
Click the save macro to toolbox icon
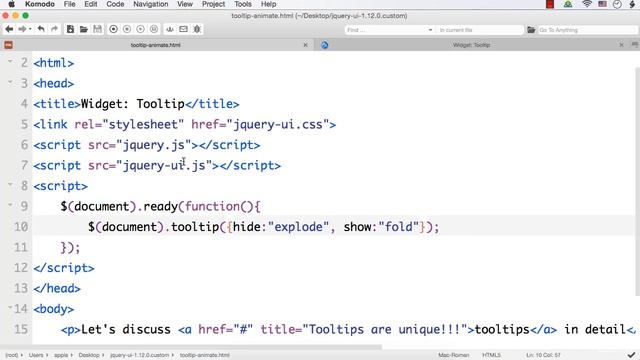[154, 29]
